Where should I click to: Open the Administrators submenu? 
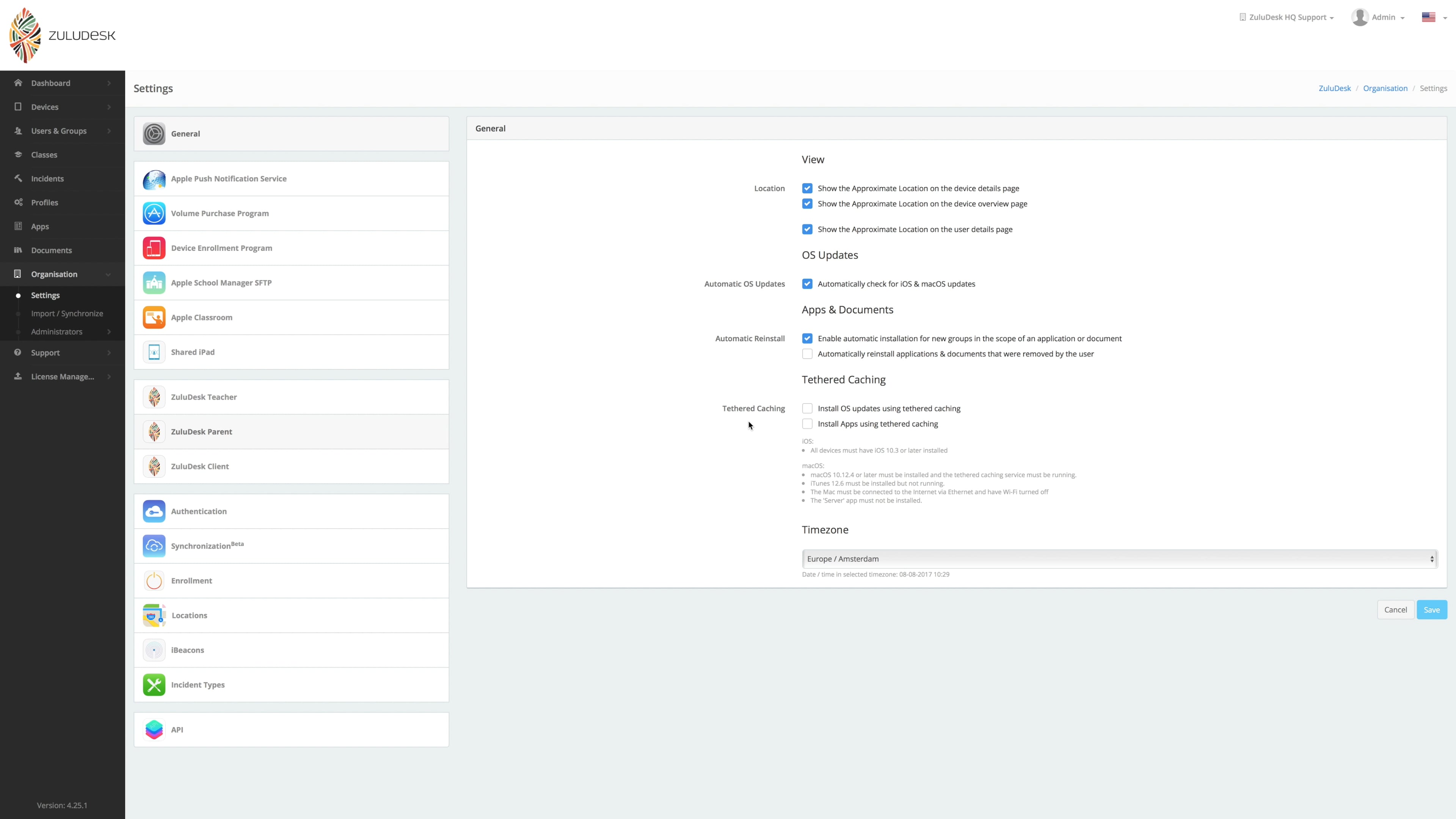click(x=56, y=332)
